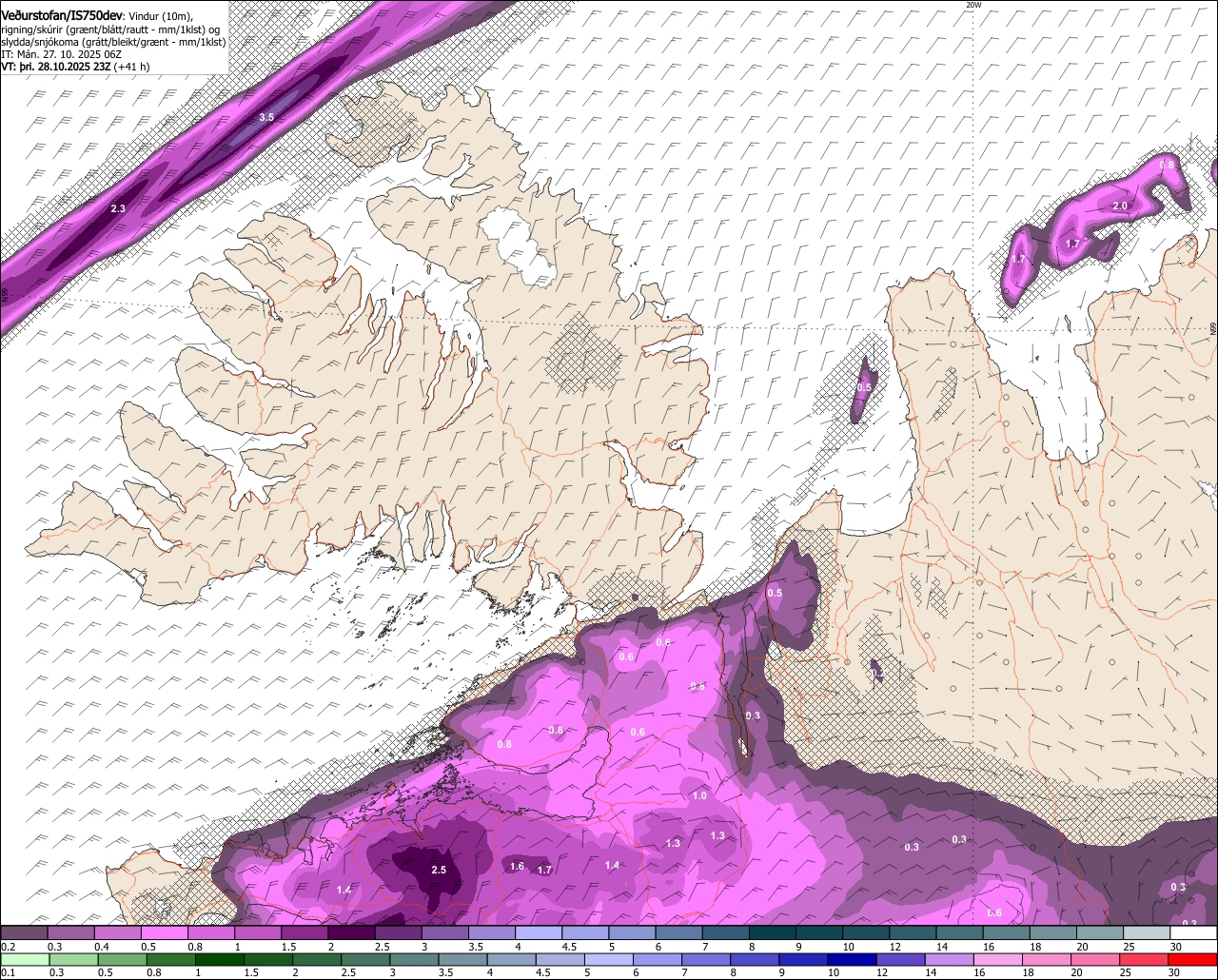Select the pale mint first swatch in the lower legend row
This screenshot has height=980, width=1218.
coord(26,959)
